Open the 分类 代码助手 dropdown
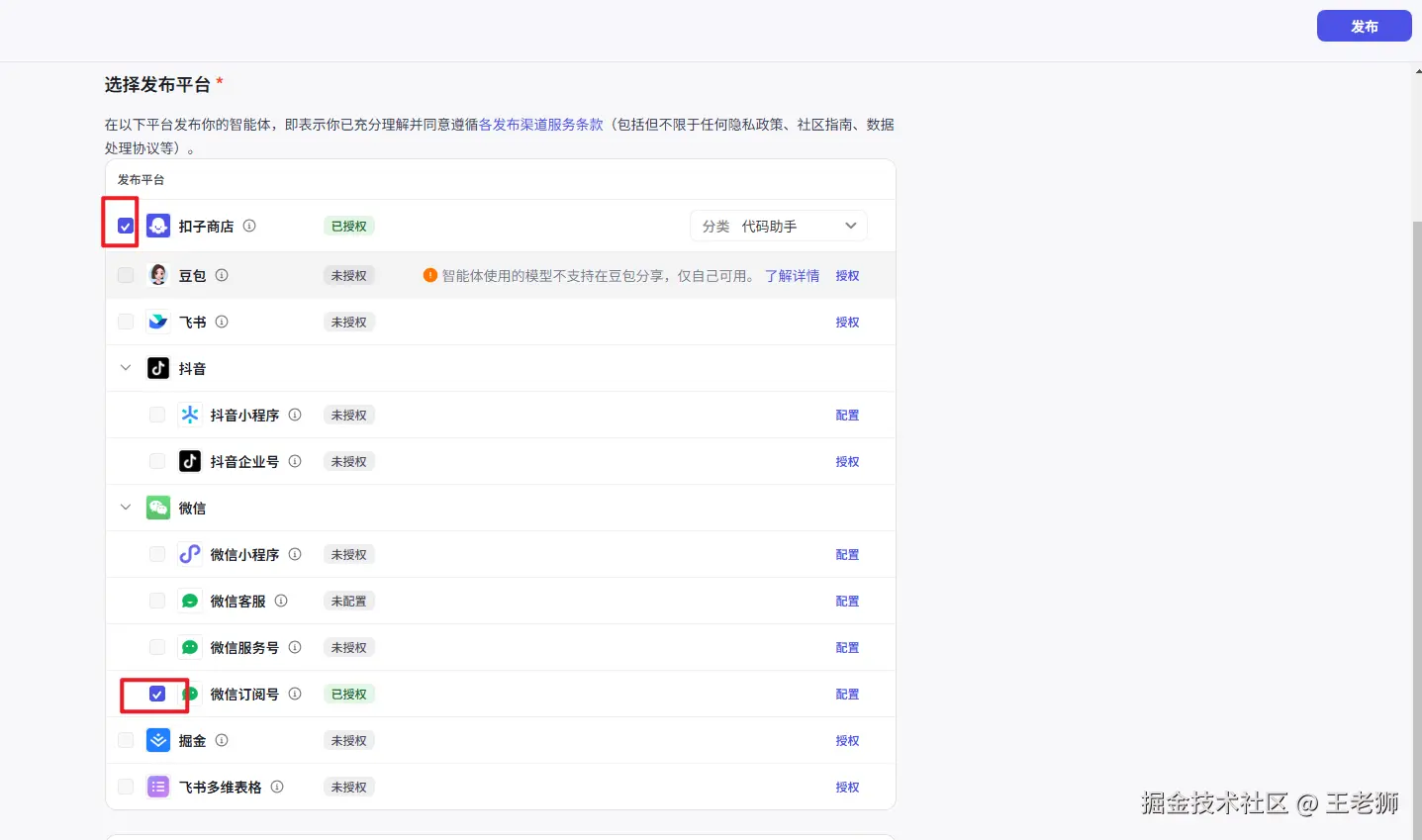Image resolution: width=1422 pixels, height=840 pixels. (x=779, y=226)
